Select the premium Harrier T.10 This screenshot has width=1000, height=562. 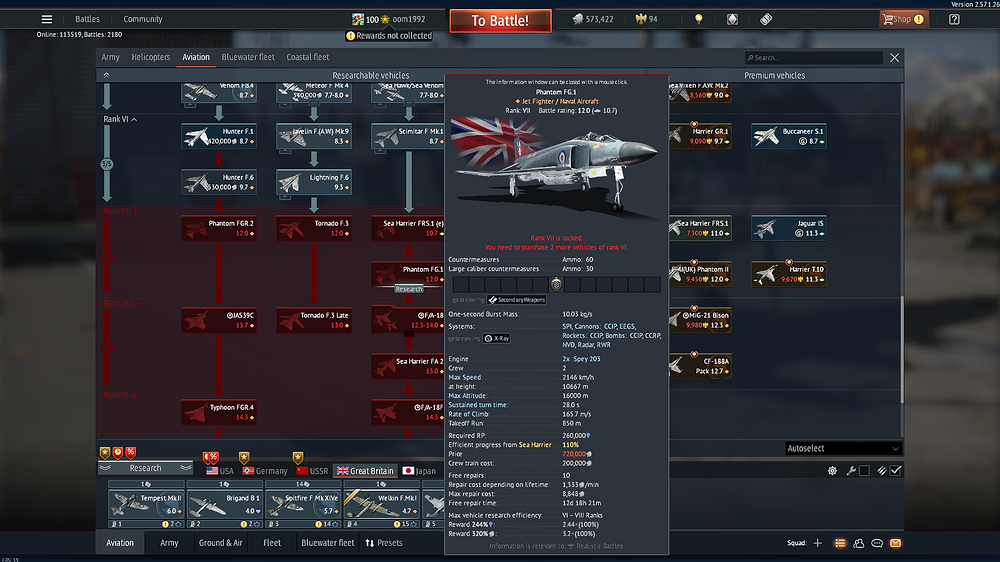[x=789, y=274]
